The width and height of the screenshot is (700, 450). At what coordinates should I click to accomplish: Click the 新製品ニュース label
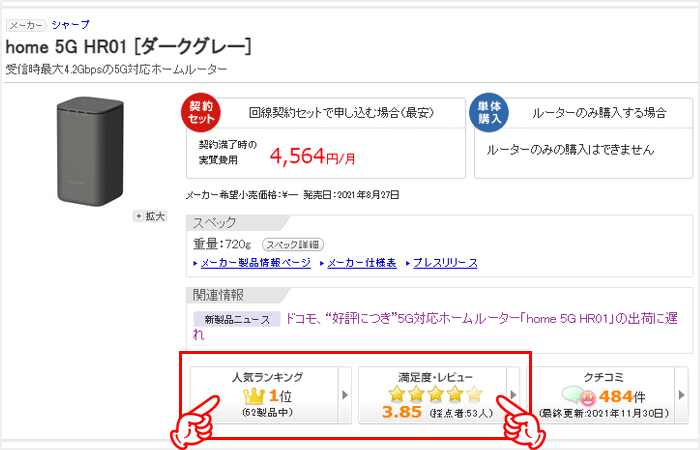coord(237,319)
